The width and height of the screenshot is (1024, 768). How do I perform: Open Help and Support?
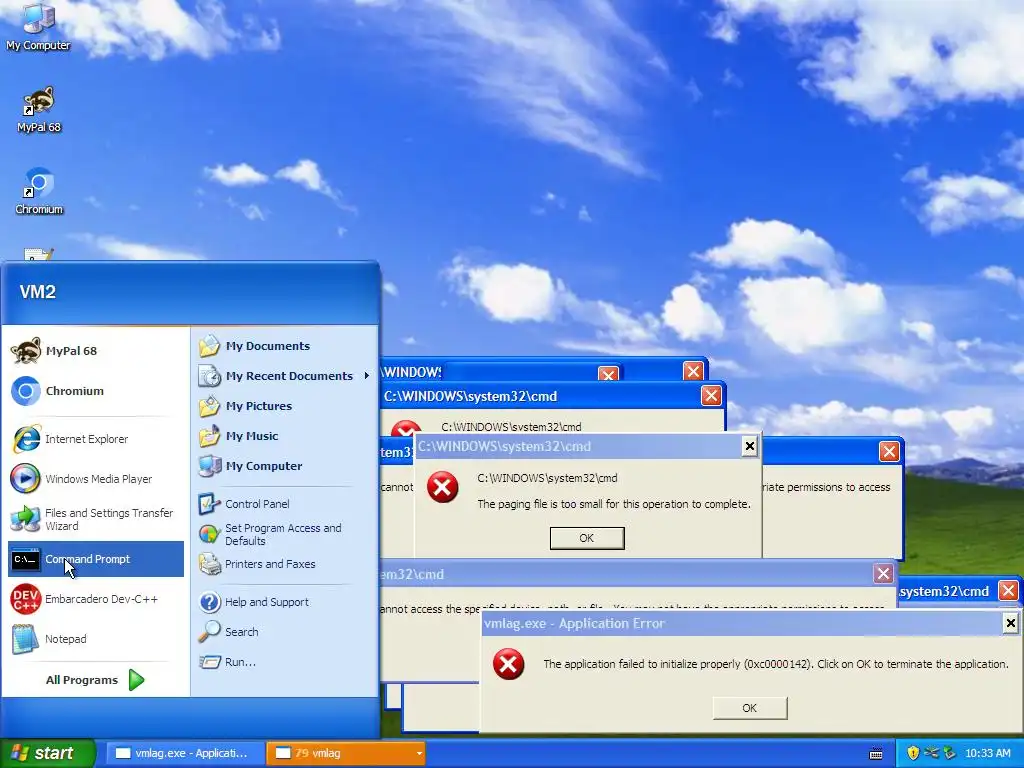click(x=284, y=601)
